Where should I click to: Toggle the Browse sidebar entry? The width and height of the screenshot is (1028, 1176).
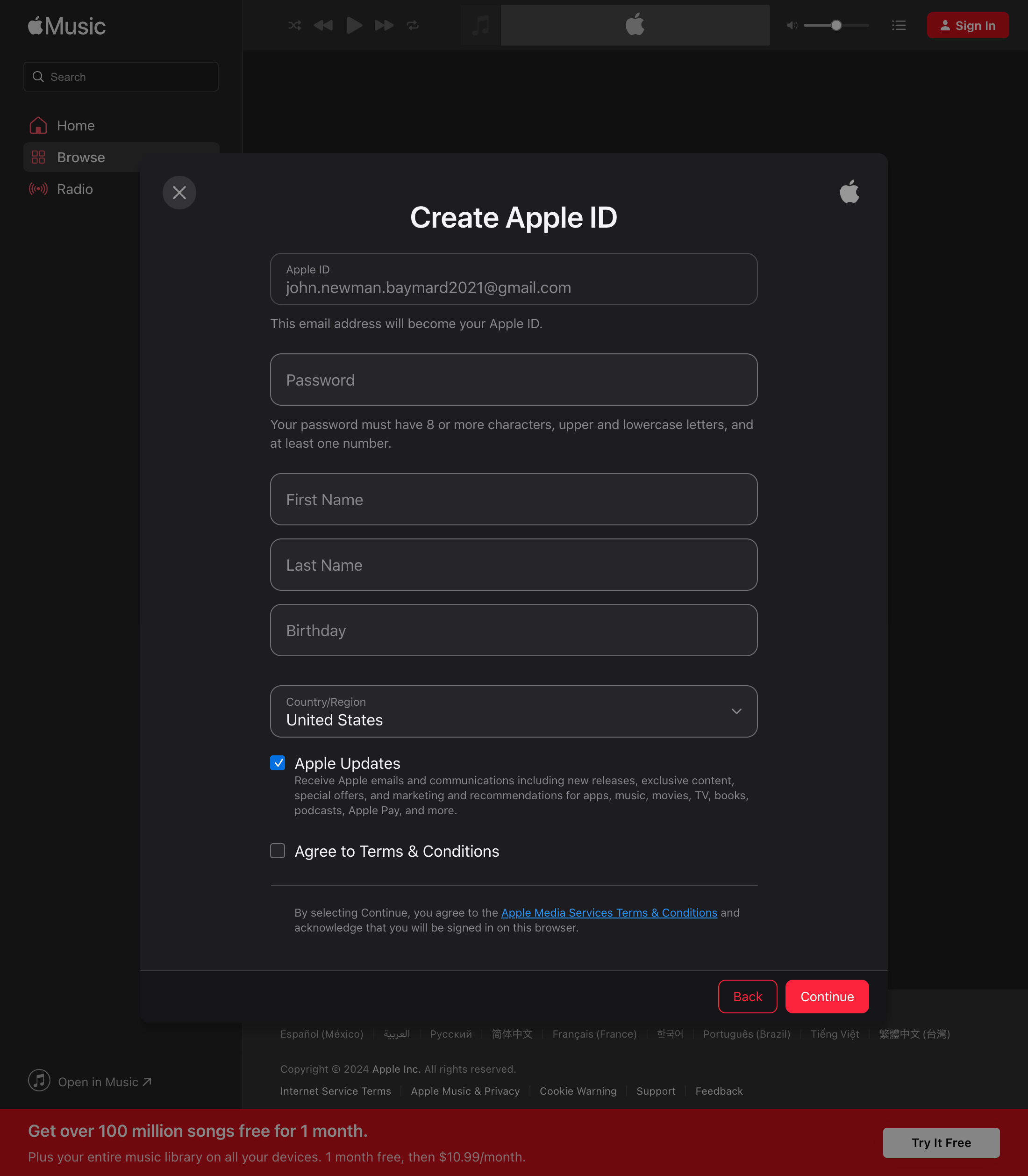click(x=80, y=157)
